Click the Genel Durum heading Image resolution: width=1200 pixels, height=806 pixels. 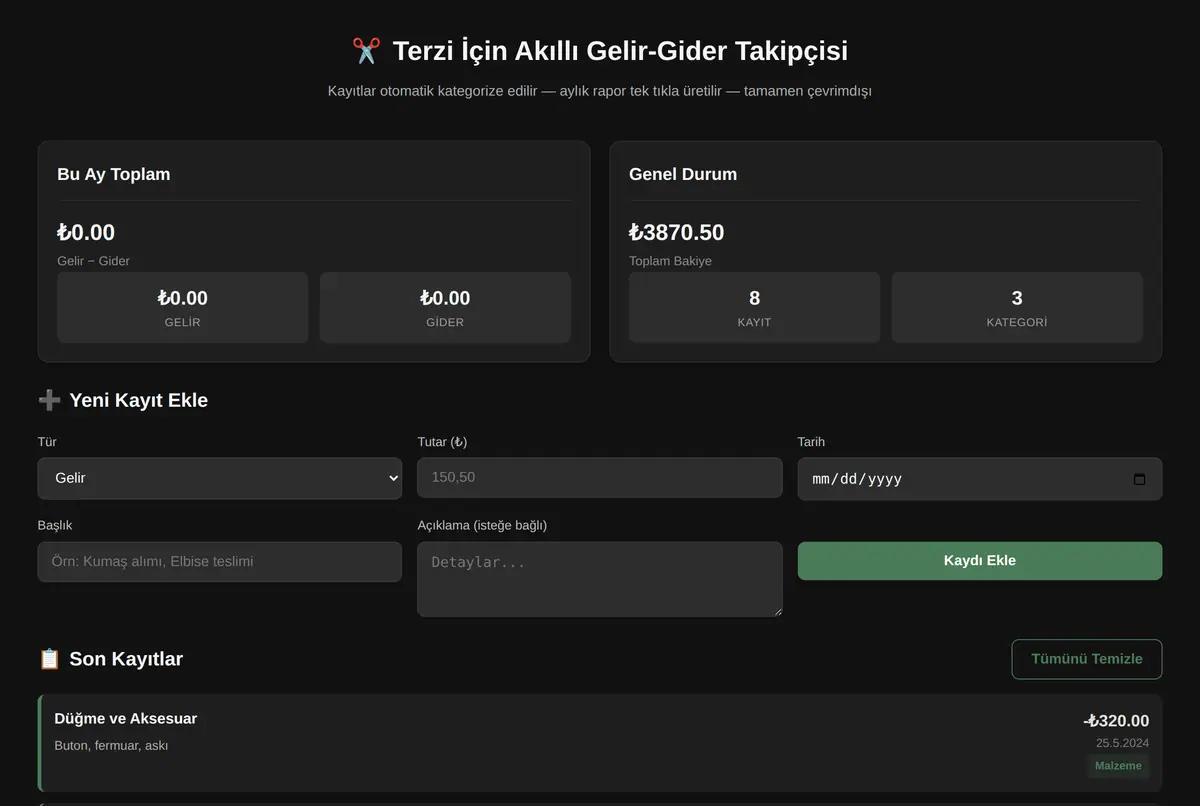[683, 174]
